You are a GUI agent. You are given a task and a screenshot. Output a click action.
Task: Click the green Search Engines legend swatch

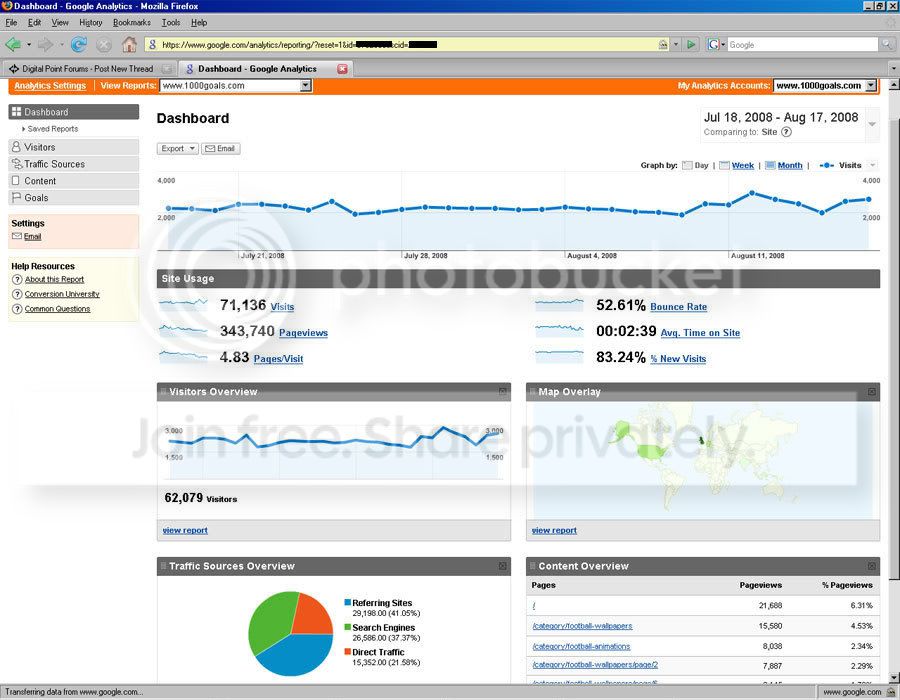coord(347,627)
